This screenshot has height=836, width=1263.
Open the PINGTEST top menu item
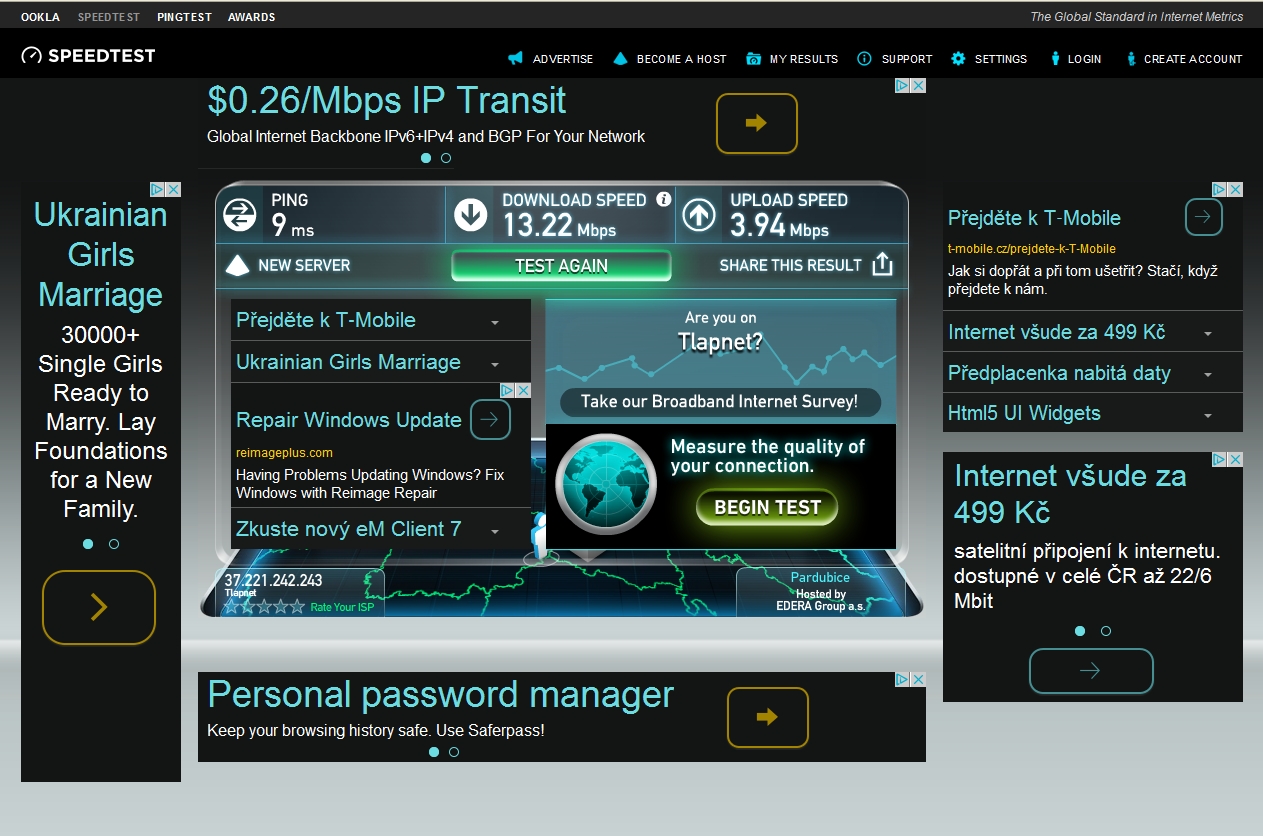click(x=184, y=17)
